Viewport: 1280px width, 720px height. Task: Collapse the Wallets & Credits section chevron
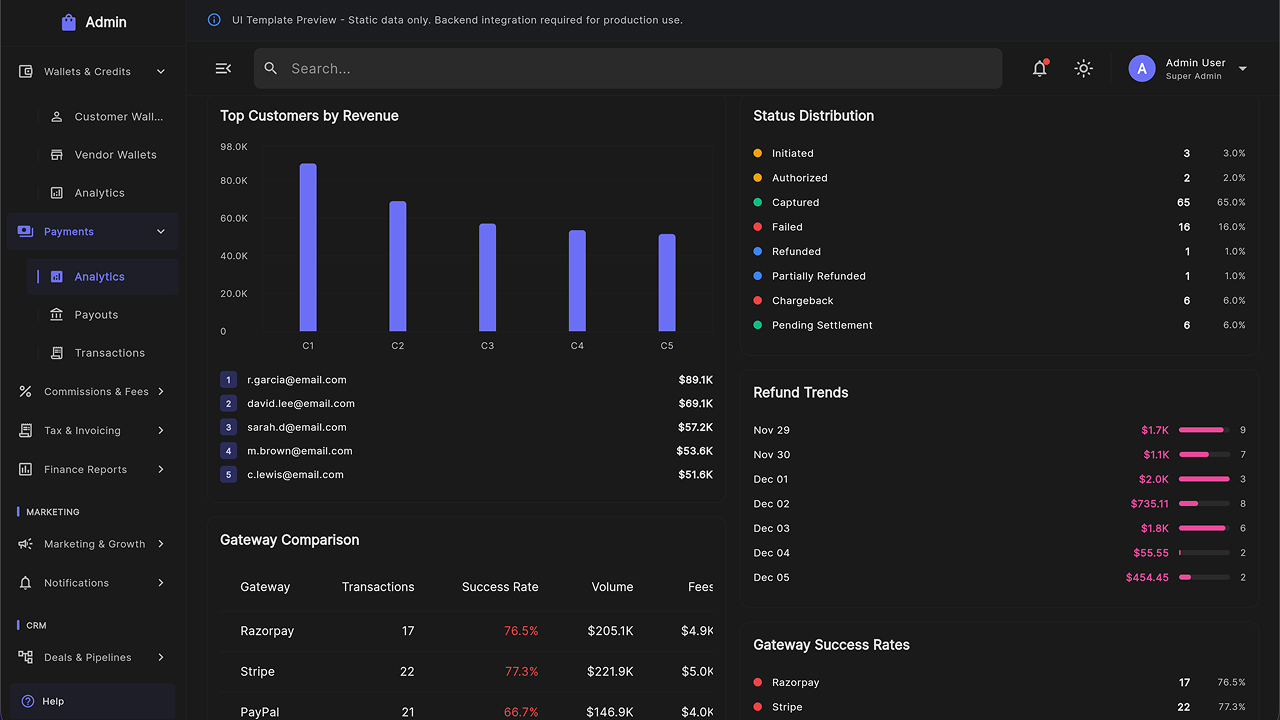click(161, 71)
